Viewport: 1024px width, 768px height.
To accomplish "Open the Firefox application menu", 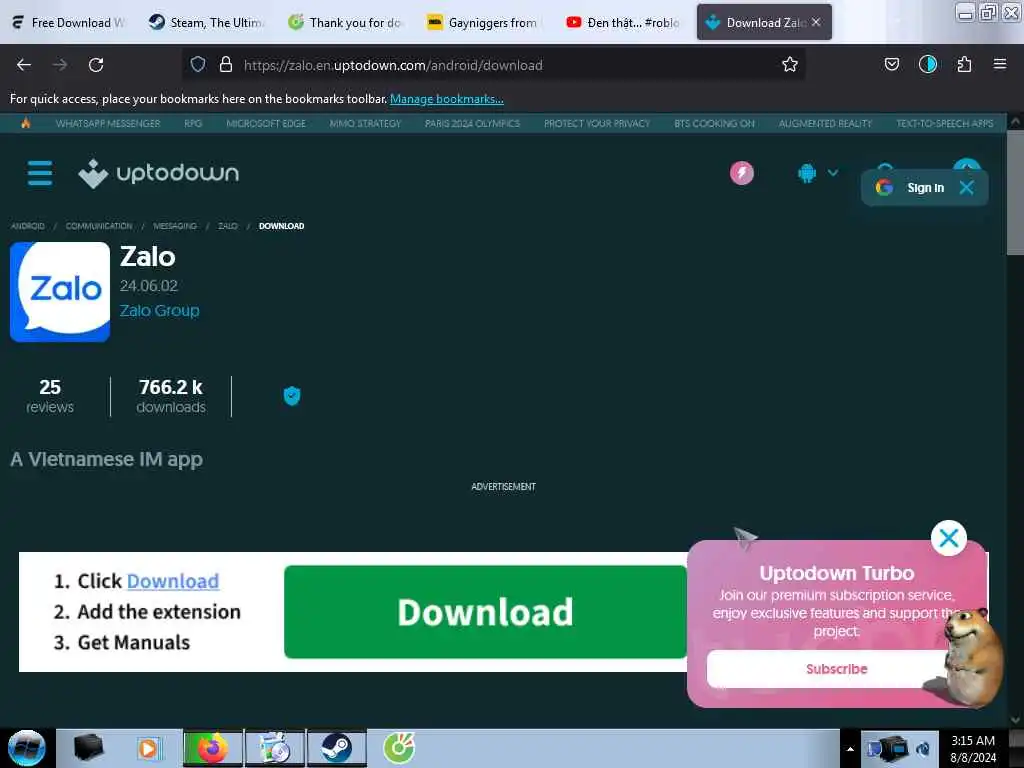I will click(999, 64).
